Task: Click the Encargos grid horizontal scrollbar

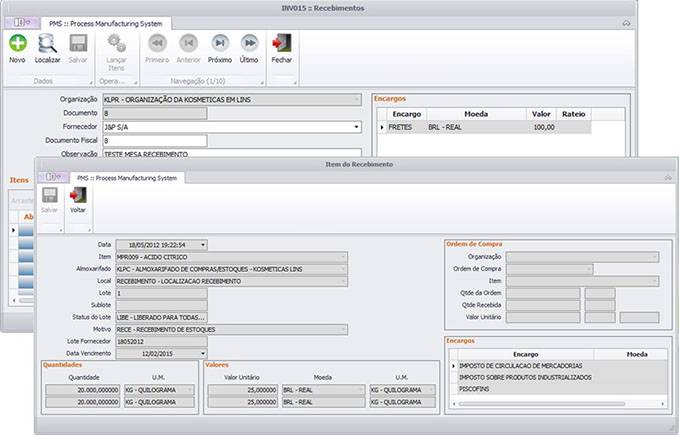Action: point(558,404)
